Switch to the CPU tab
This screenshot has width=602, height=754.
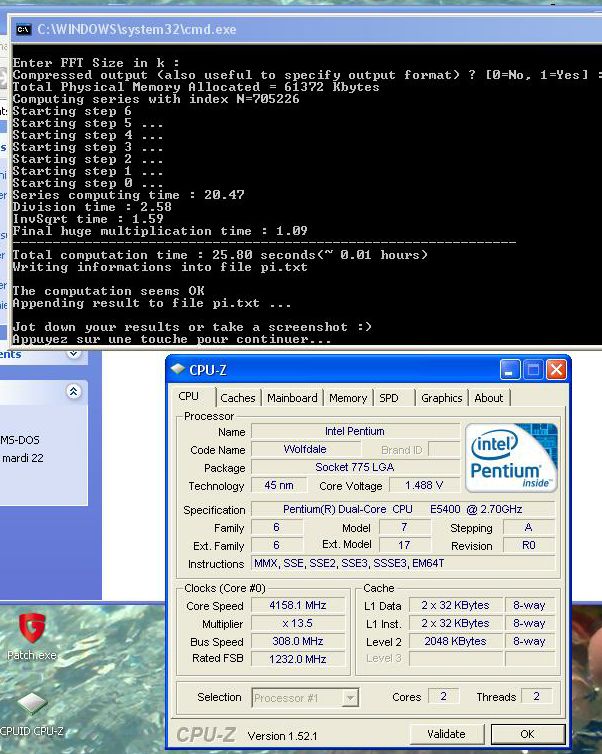(188, 396)
